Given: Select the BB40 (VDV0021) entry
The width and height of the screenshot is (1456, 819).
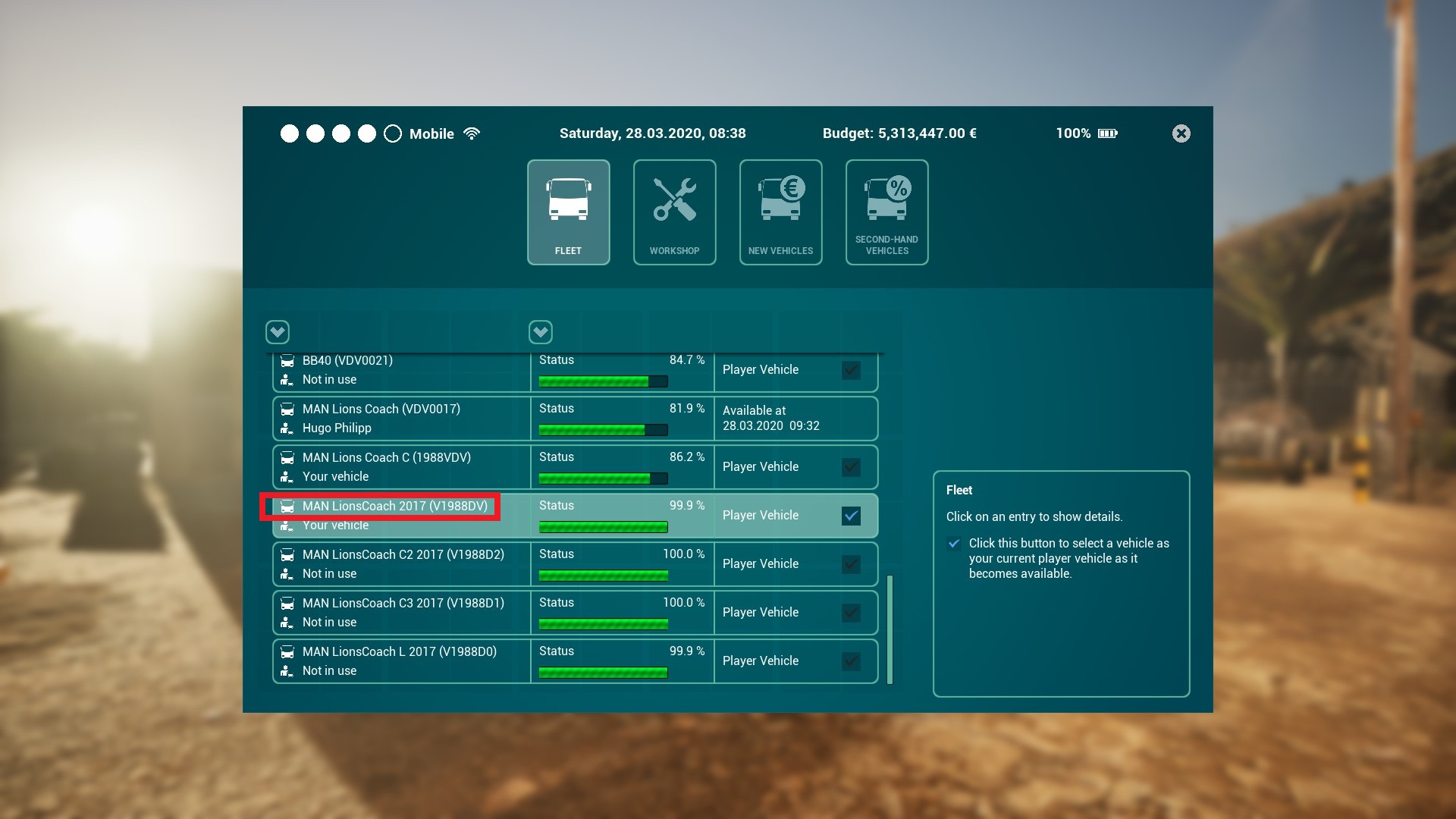Looking at the screenshot, I should 575,372.
